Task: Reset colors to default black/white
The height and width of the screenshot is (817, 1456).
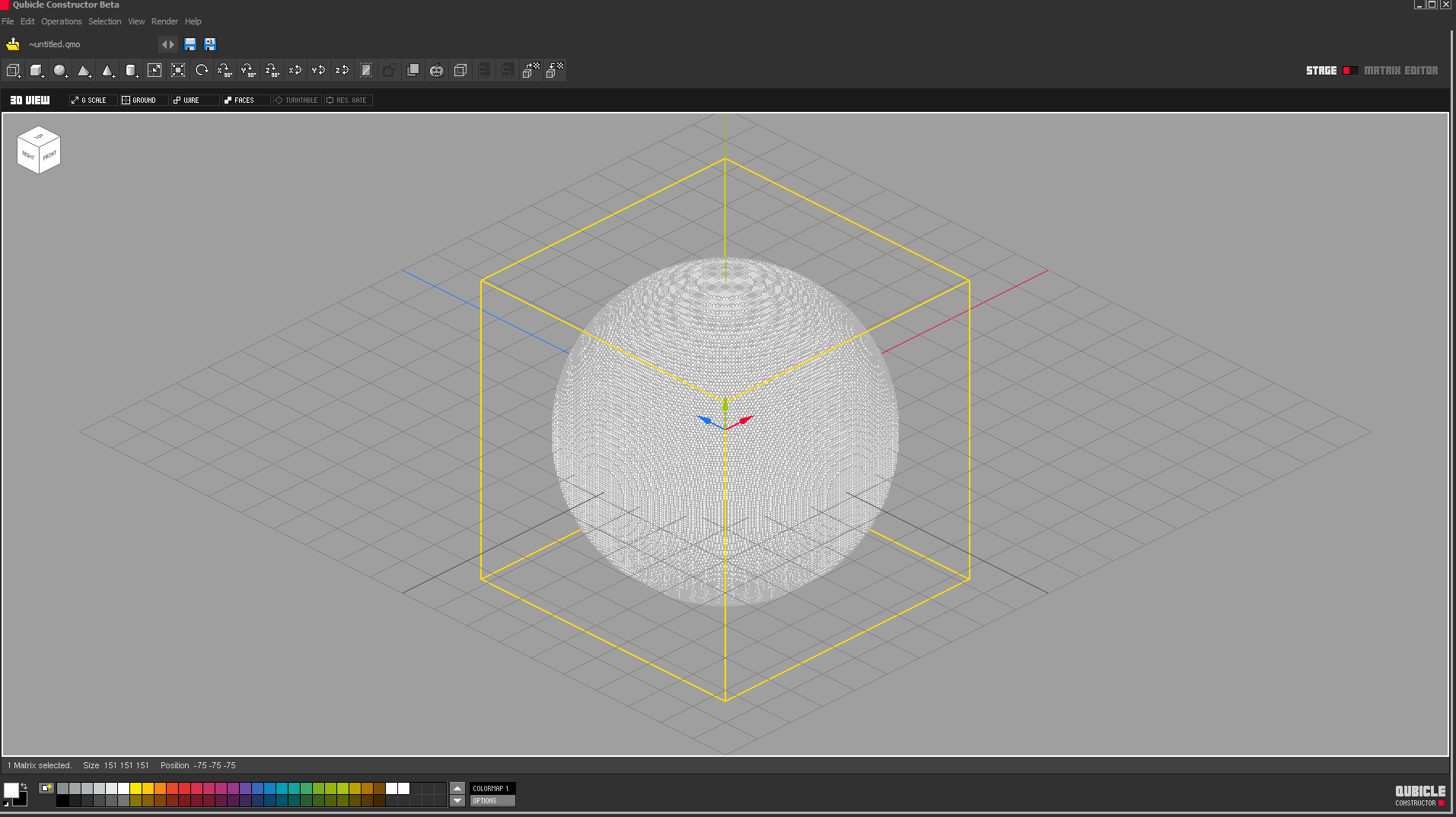Action: (x=7, y=803)
